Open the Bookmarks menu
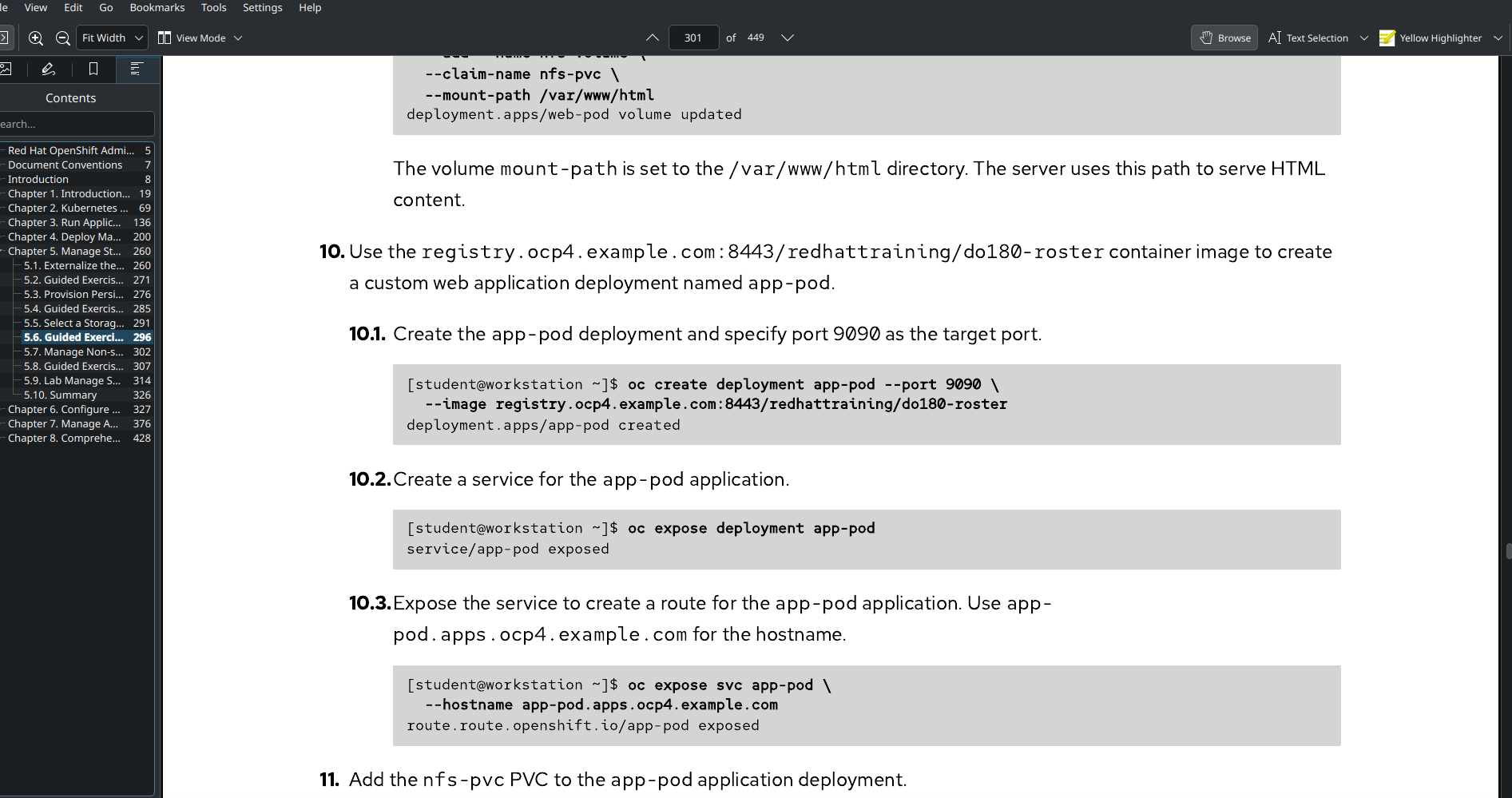 (157, 7)
